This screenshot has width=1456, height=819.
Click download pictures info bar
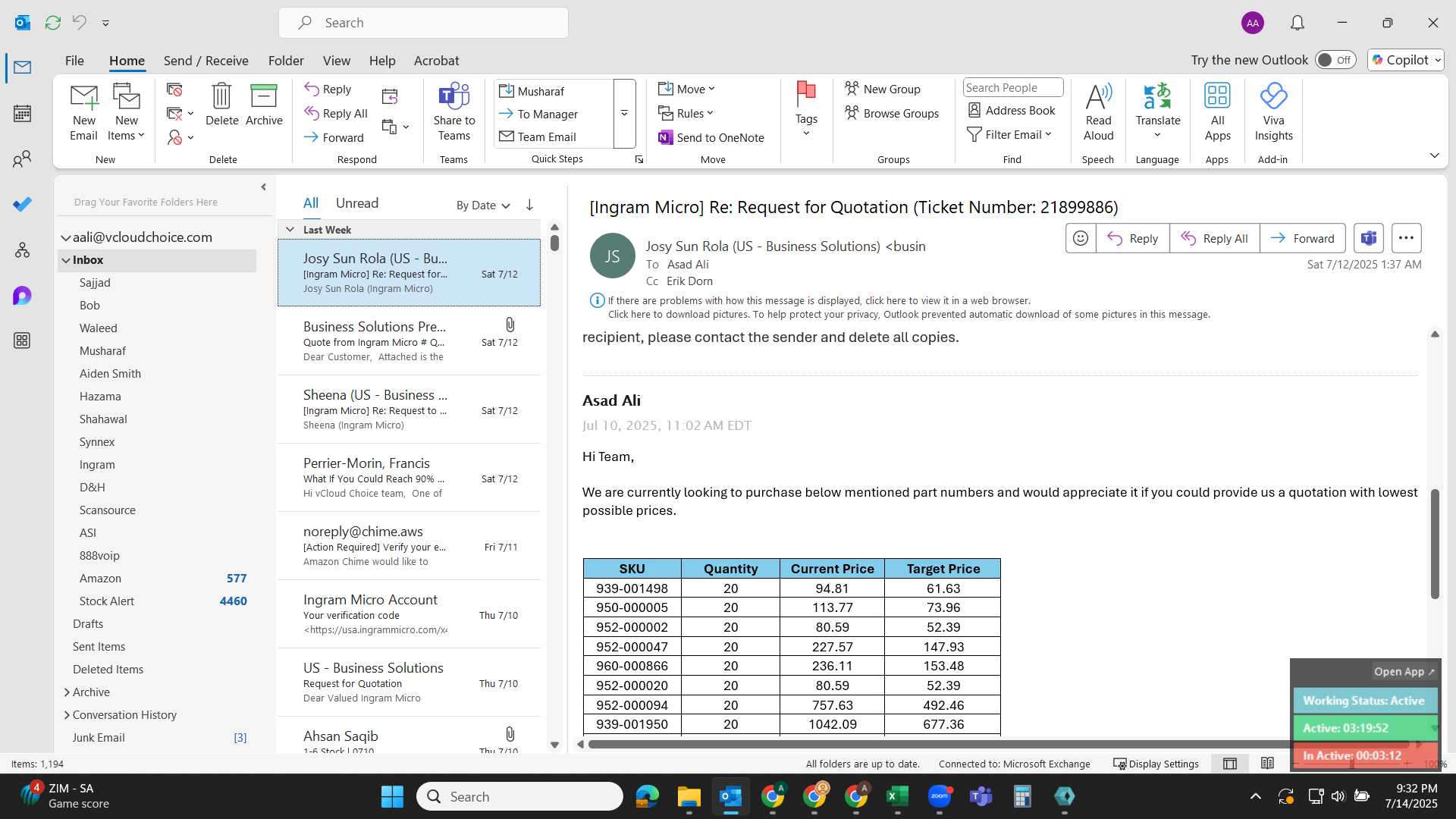tap(908, 314)
